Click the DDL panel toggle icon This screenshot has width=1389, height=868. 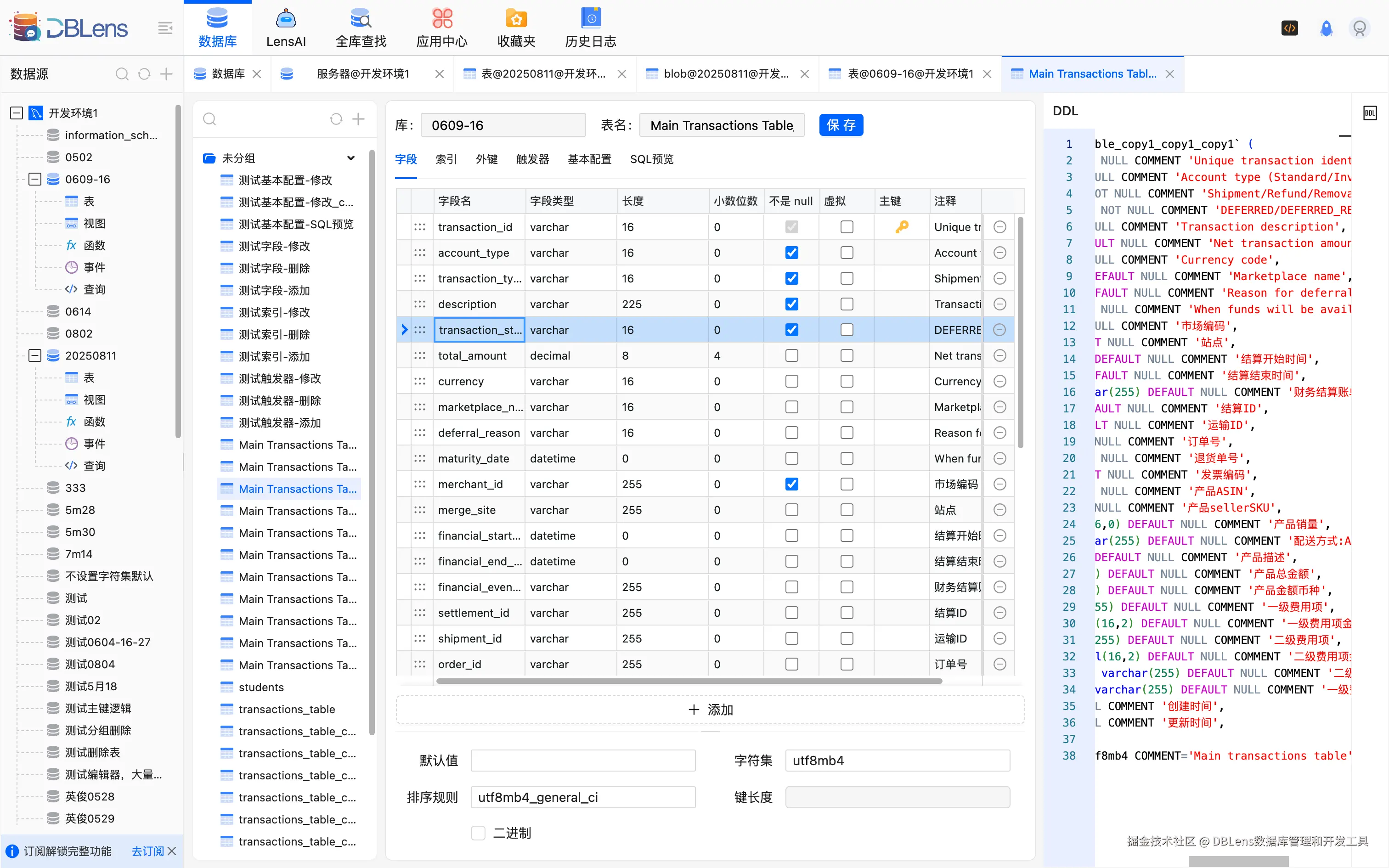[1370, 113]
